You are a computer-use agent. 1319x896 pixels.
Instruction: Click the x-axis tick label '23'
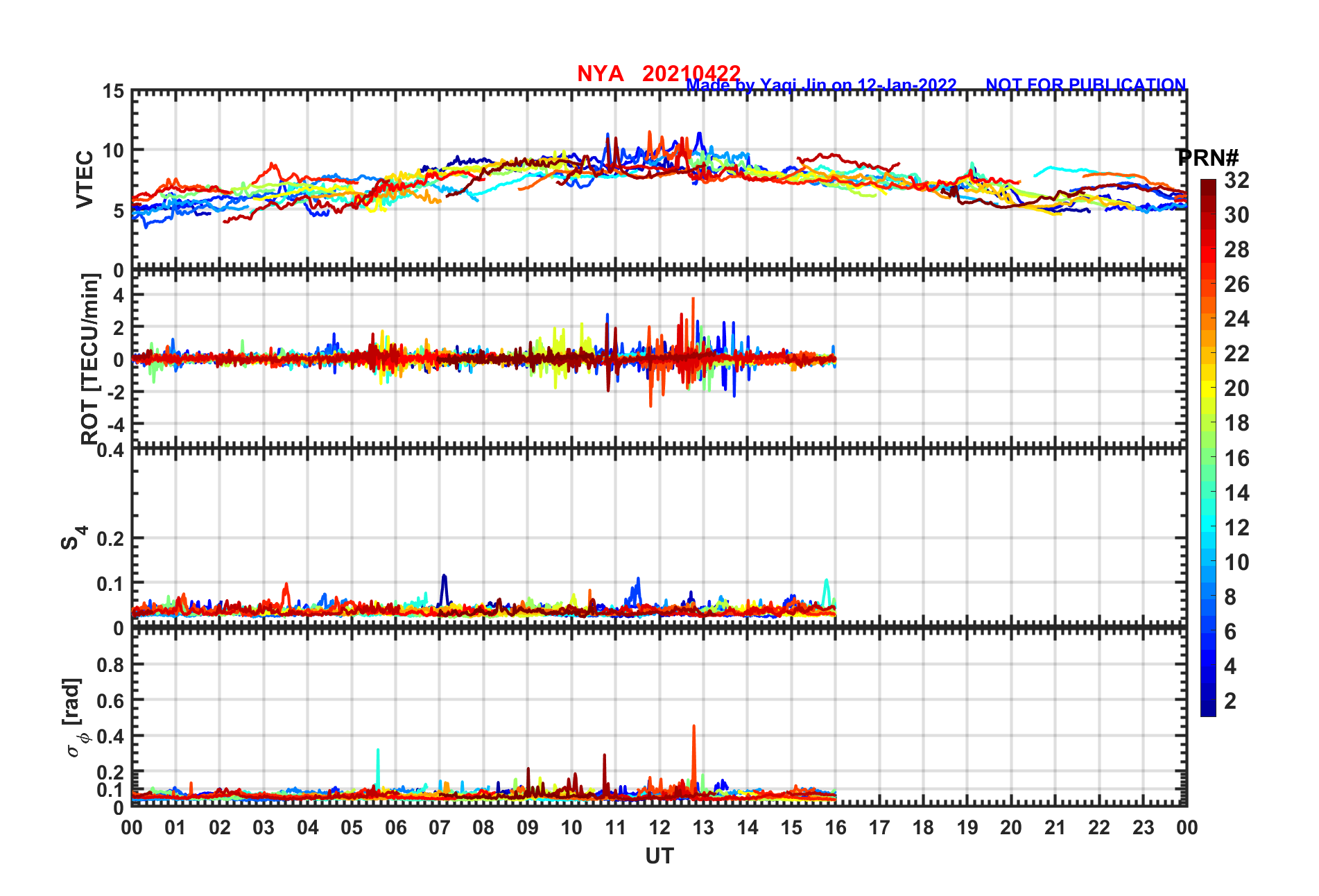coord(1144,827)
